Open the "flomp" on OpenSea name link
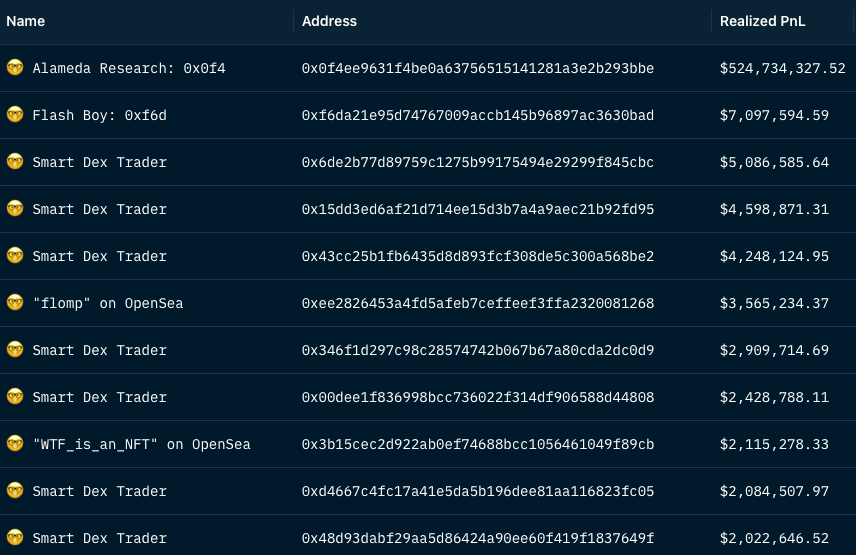This screenshot has width=856, height=555. tap(107, 303)
